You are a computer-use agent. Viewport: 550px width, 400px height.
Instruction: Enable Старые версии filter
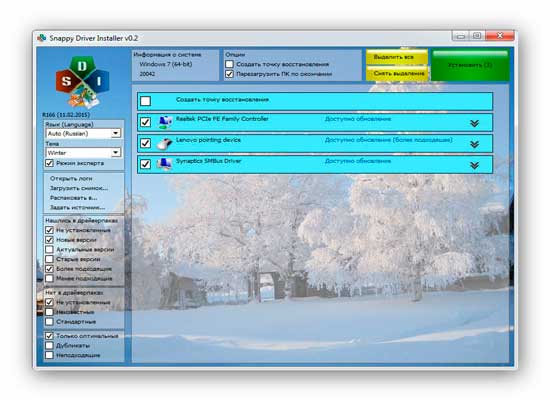click(49, 259)
